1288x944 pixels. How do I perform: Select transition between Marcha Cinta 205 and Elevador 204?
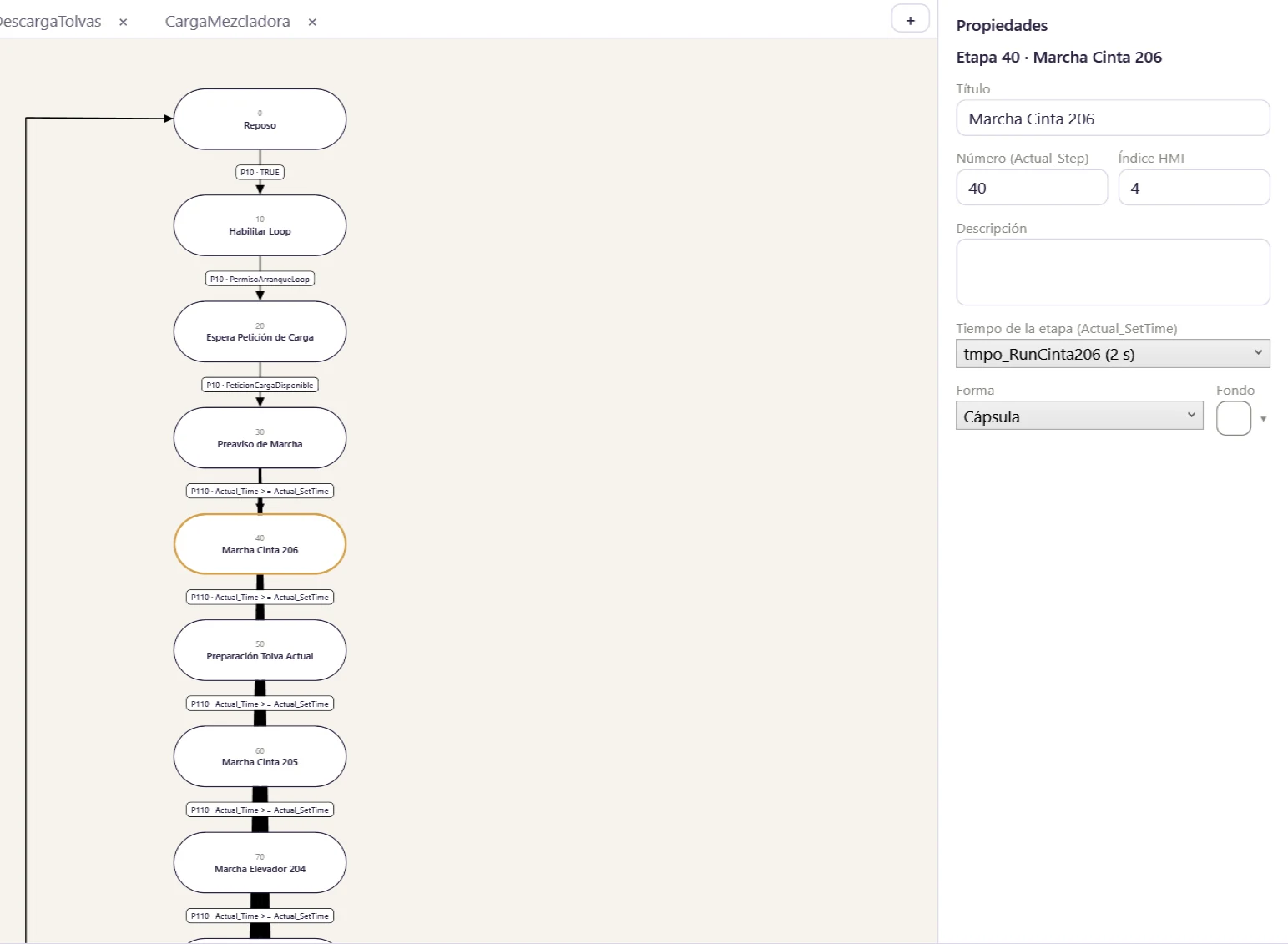point(260,810)
